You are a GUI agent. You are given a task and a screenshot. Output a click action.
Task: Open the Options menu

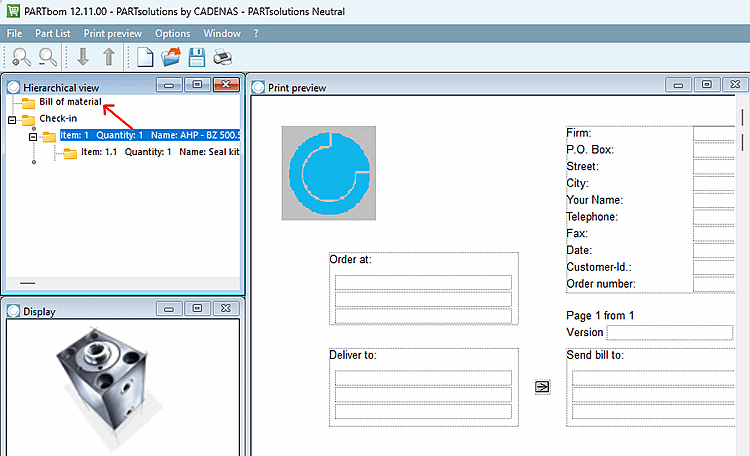172,33
